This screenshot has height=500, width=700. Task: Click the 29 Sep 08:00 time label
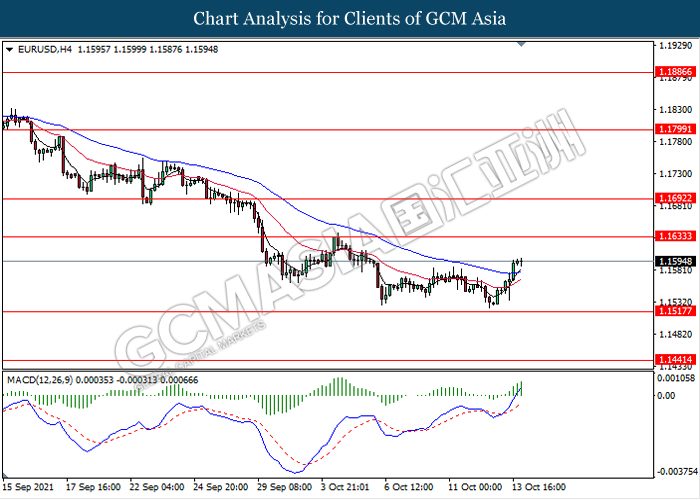(284, 487)
